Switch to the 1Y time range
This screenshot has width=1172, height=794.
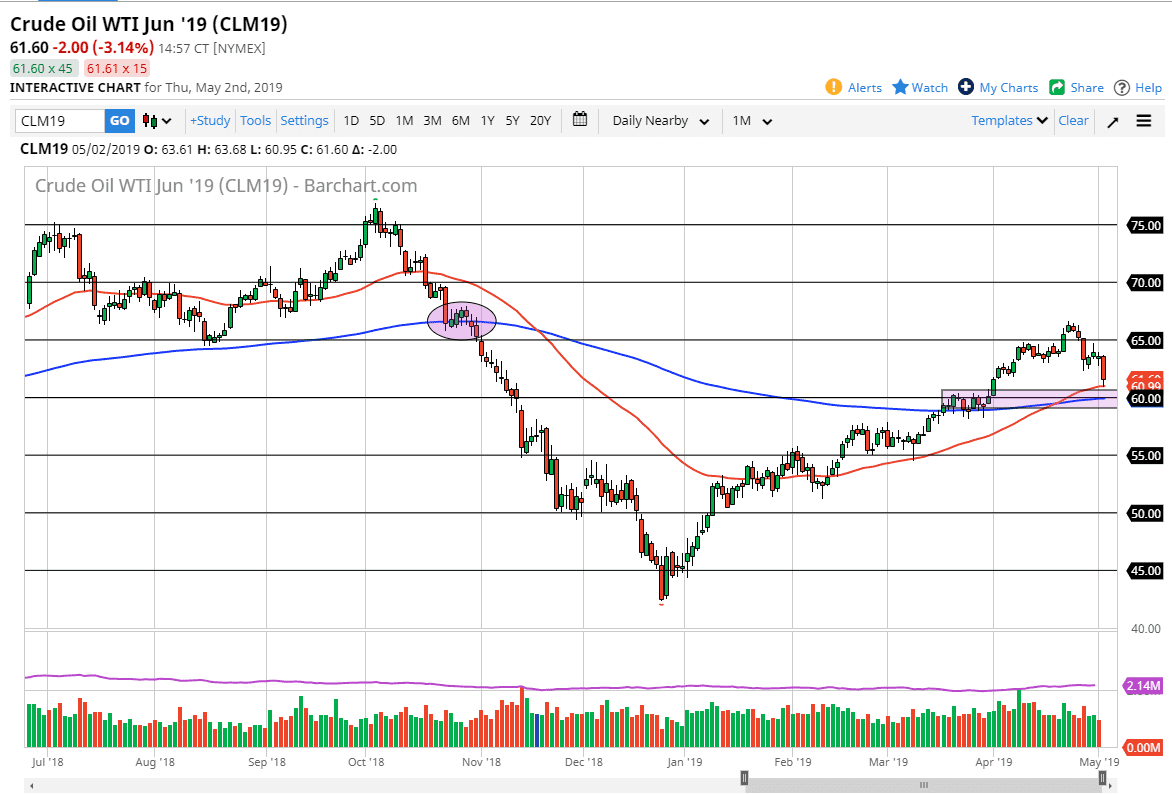pos(487,120)
